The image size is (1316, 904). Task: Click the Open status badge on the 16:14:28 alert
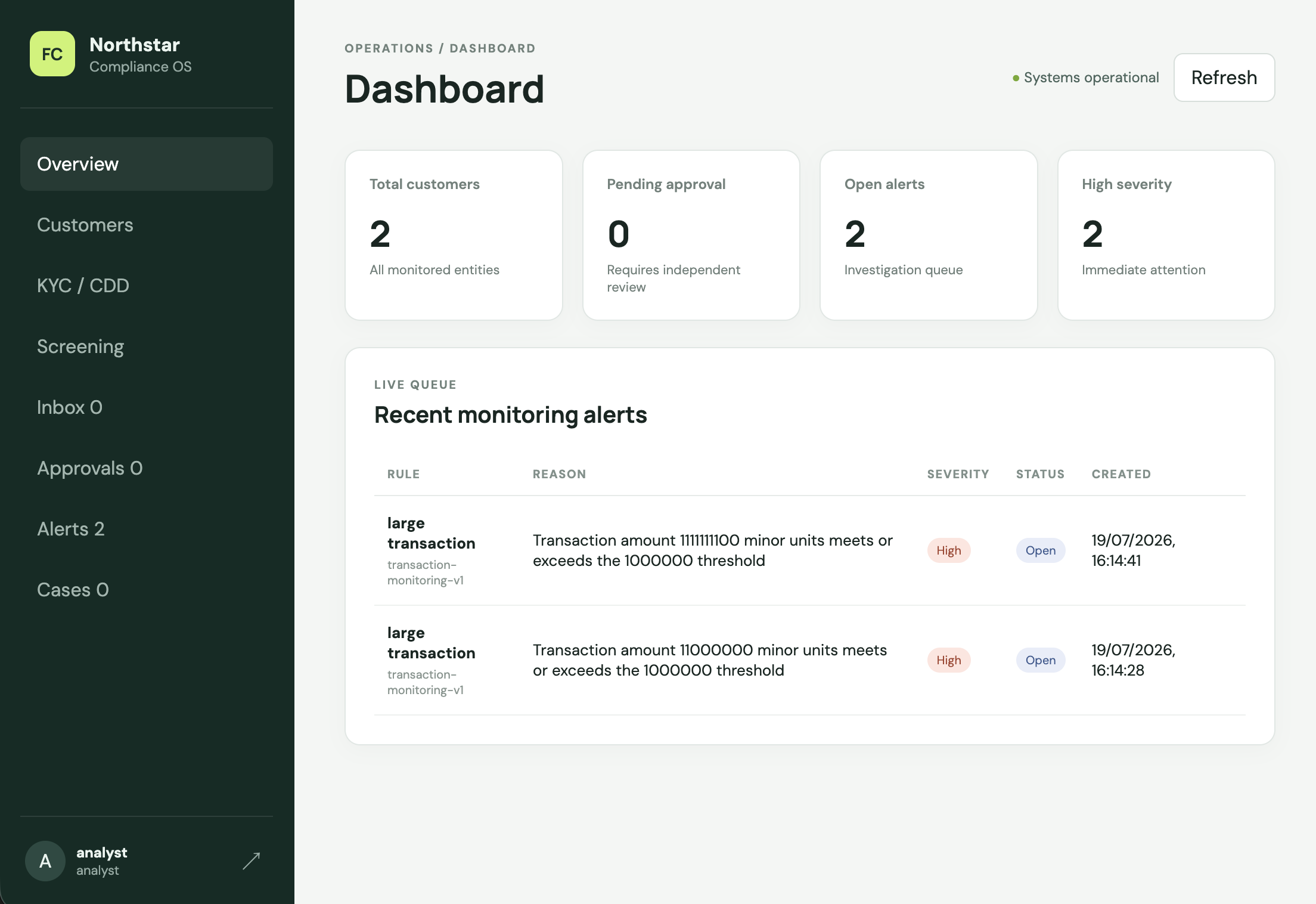tap(1041, 660)
